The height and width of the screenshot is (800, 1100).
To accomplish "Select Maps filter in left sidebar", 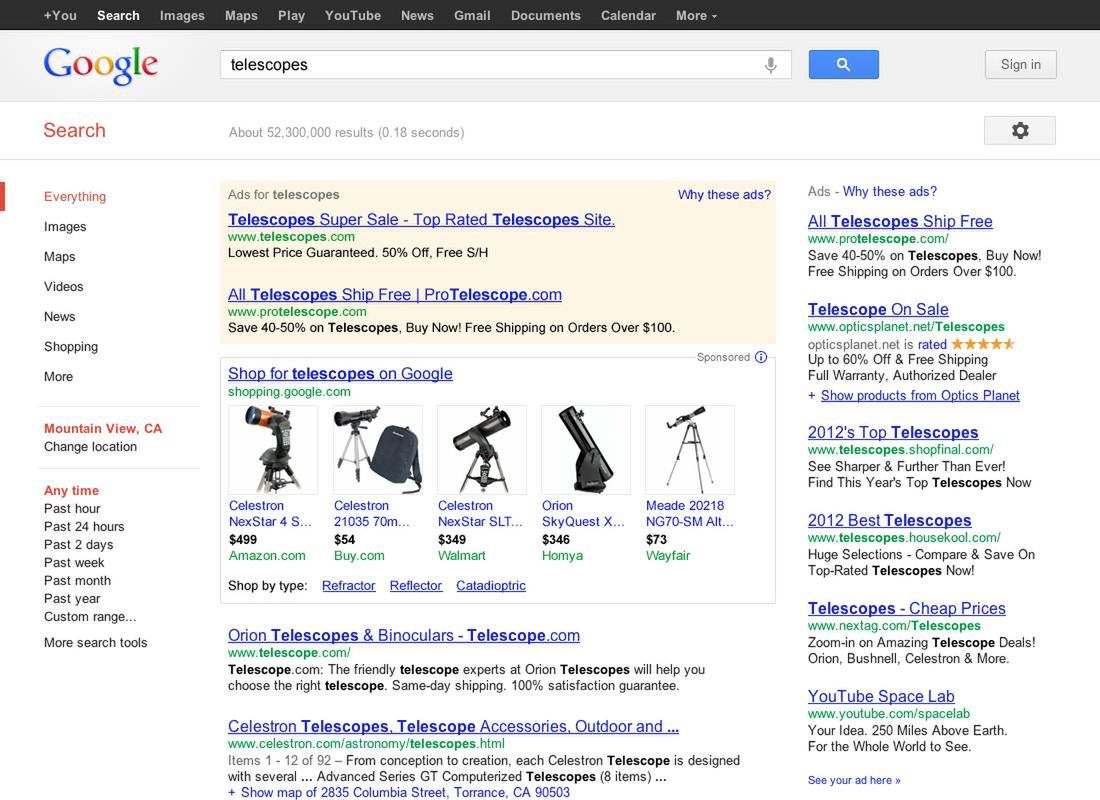I will click(x=60, y=257).
